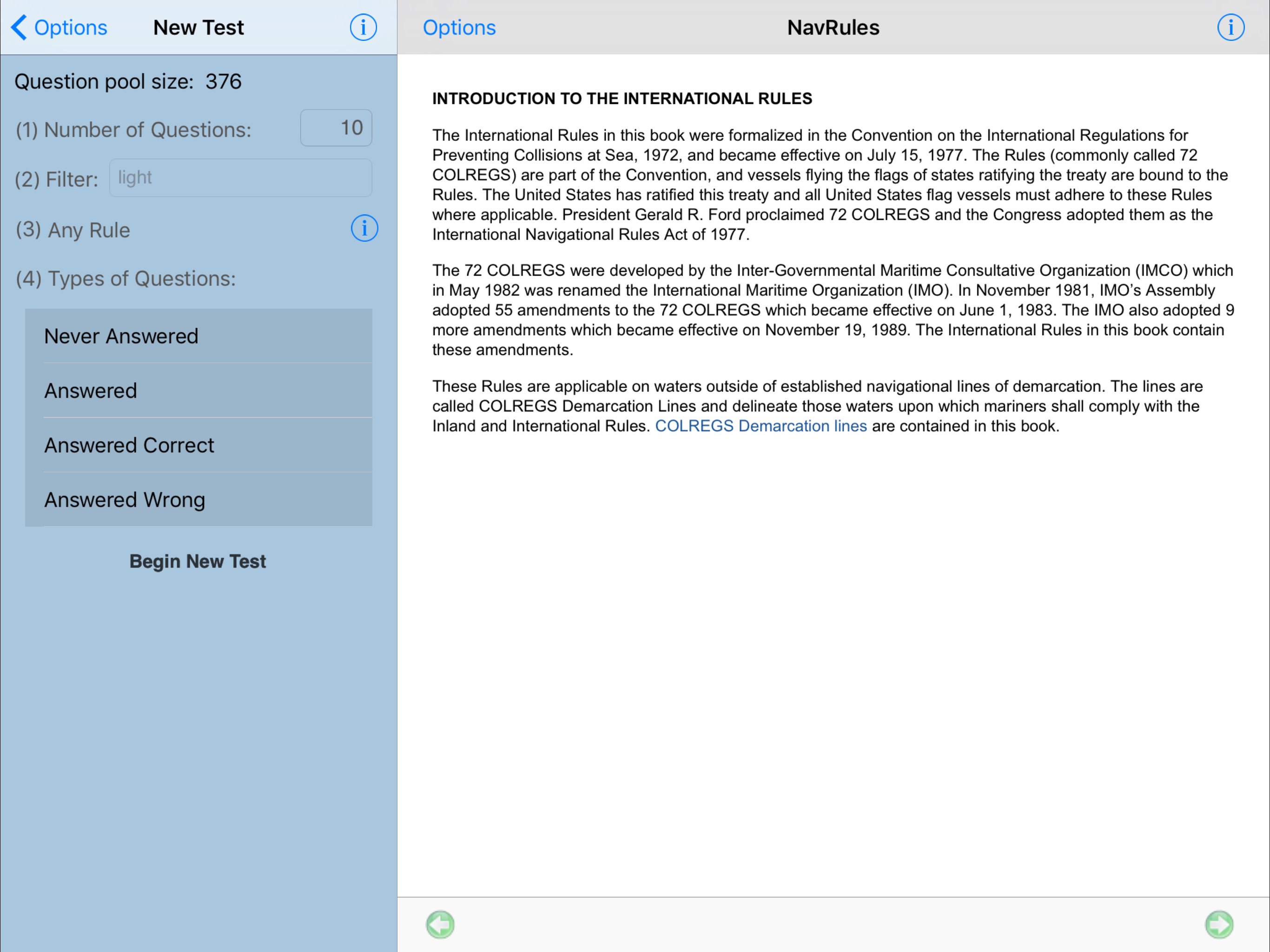Tap Options in the NavRules header
This screenshot has width=1270, height=952.
[x=459, y=27]
